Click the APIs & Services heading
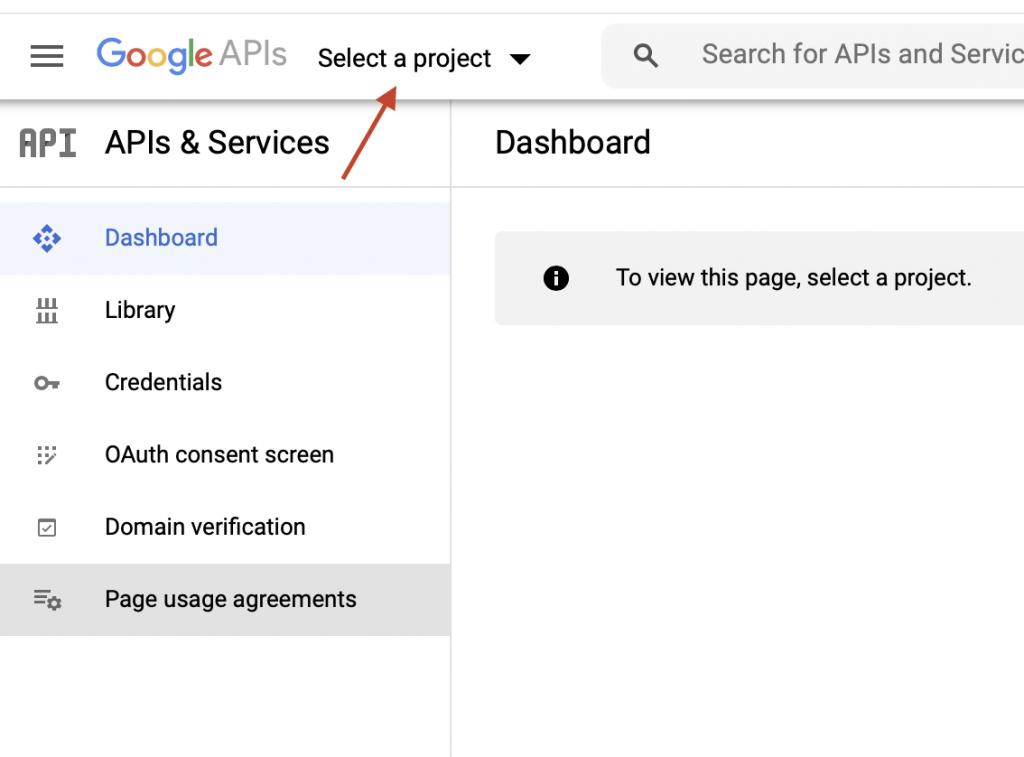 217,143
